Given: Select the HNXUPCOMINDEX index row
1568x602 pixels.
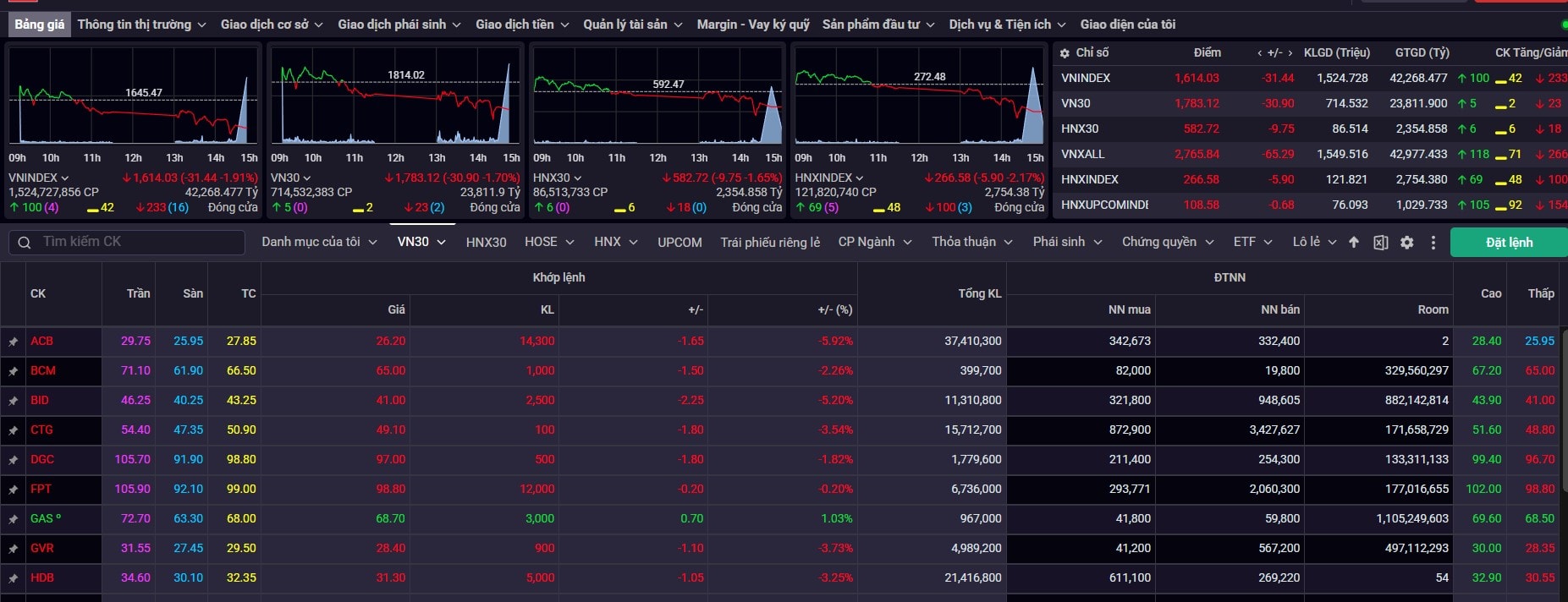Looking at the screenshot, I should [1310, 205].
